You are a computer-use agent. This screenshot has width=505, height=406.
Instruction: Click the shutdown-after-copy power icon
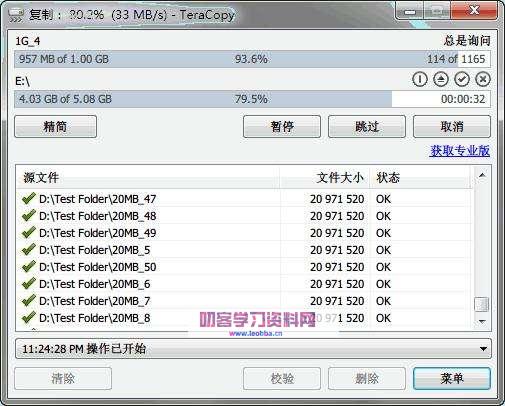coord(420,79)
